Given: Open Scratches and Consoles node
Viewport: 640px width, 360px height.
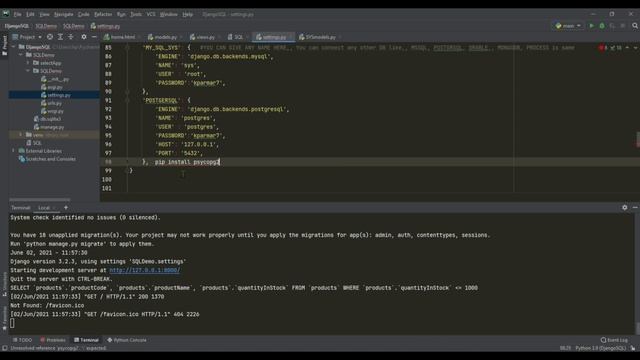Looking at the screenshot, I should 47,159.
